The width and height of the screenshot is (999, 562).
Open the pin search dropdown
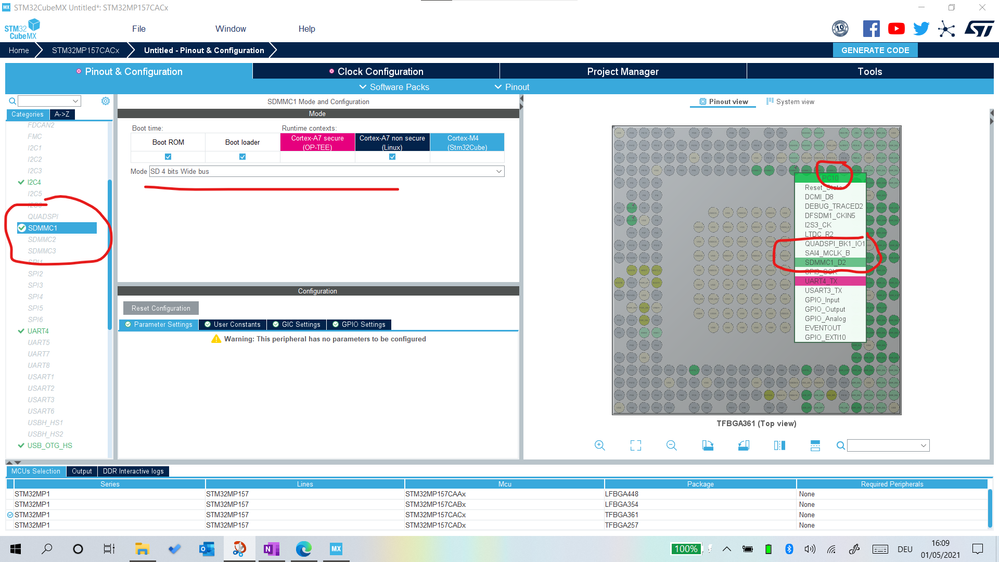[x=923, y=445]
